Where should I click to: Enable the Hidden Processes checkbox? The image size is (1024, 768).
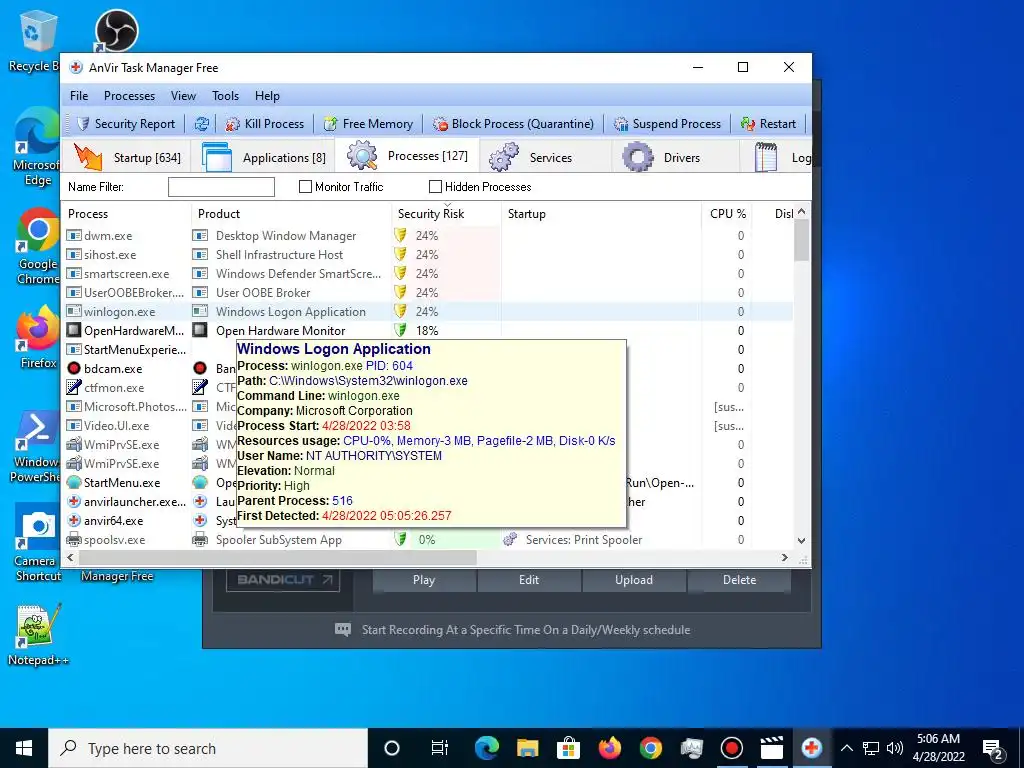tap(435, 187)
